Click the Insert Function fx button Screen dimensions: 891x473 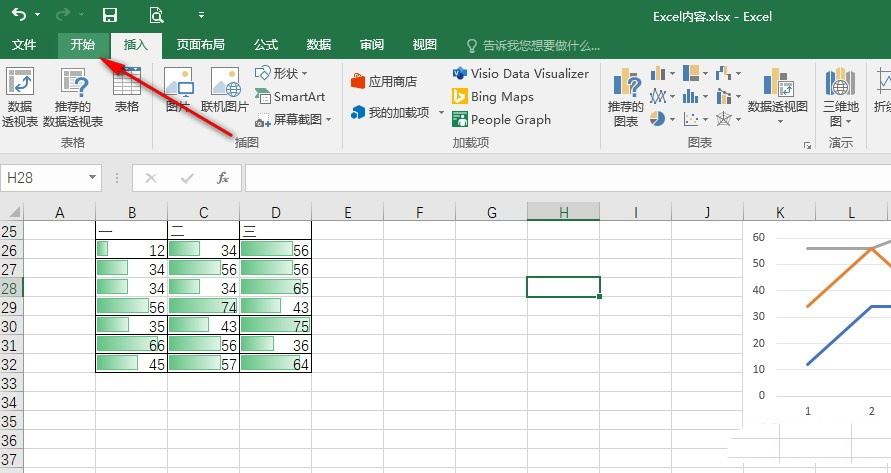point(223,178)
